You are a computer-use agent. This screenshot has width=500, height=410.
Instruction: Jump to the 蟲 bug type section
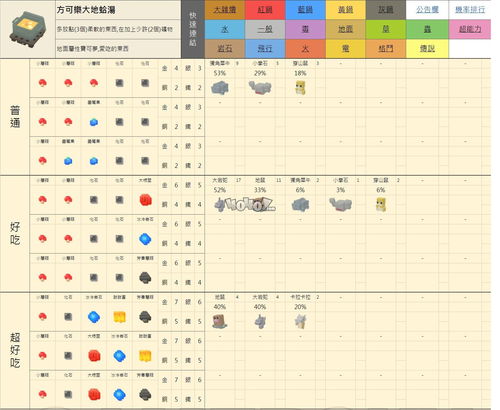coord(427,29)
